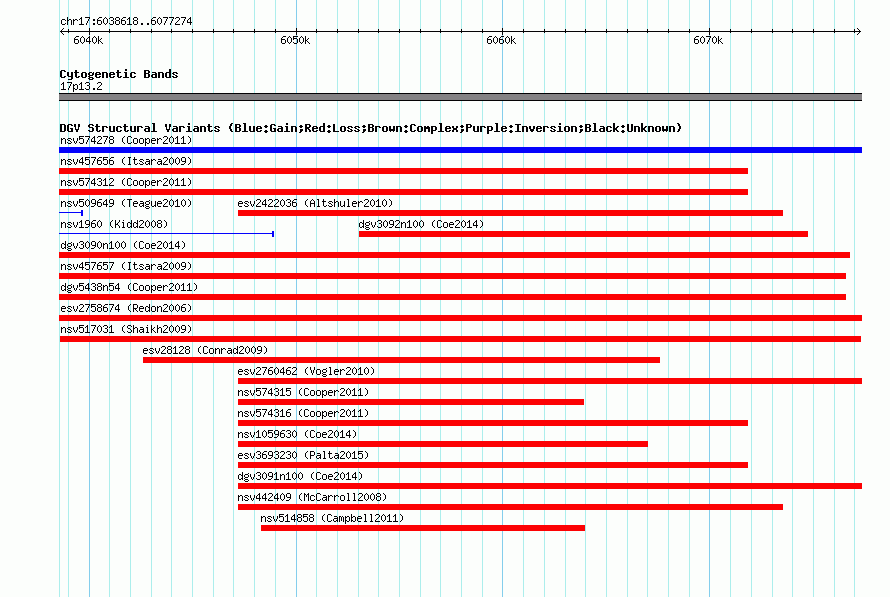This screenshot has width=890, height=597.
Task: Click the red bar for nsv574316
Action: point(493,423)
